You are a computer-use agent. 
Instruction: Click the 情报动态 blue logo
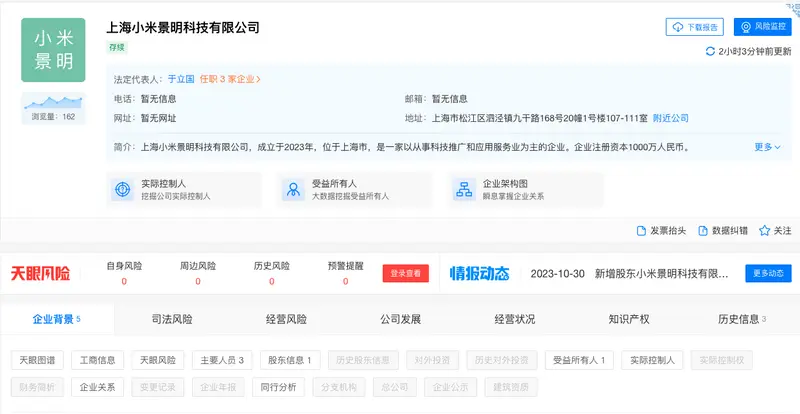(480, 274)
